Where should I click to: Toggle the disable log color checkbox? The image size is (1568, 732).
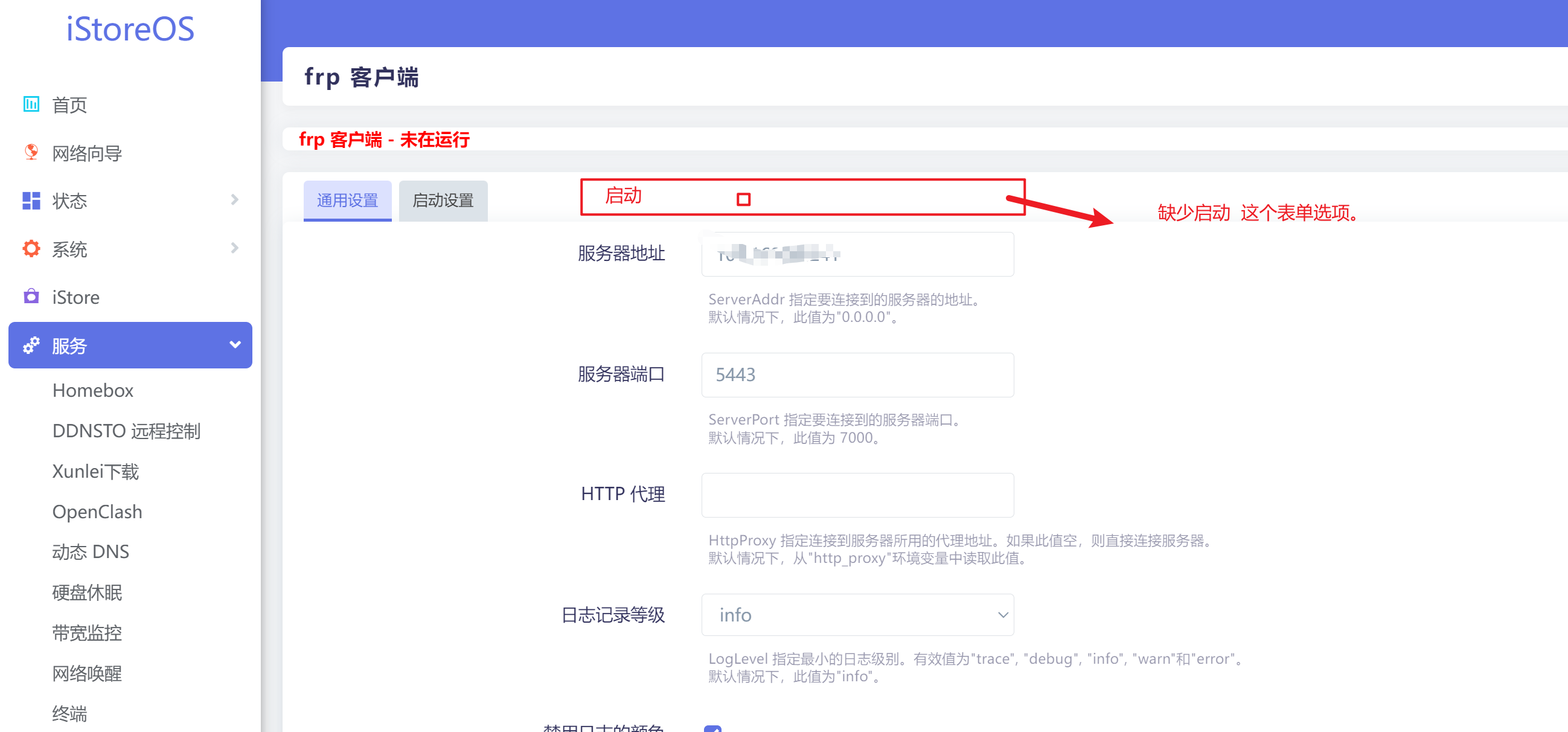[712, 728]
